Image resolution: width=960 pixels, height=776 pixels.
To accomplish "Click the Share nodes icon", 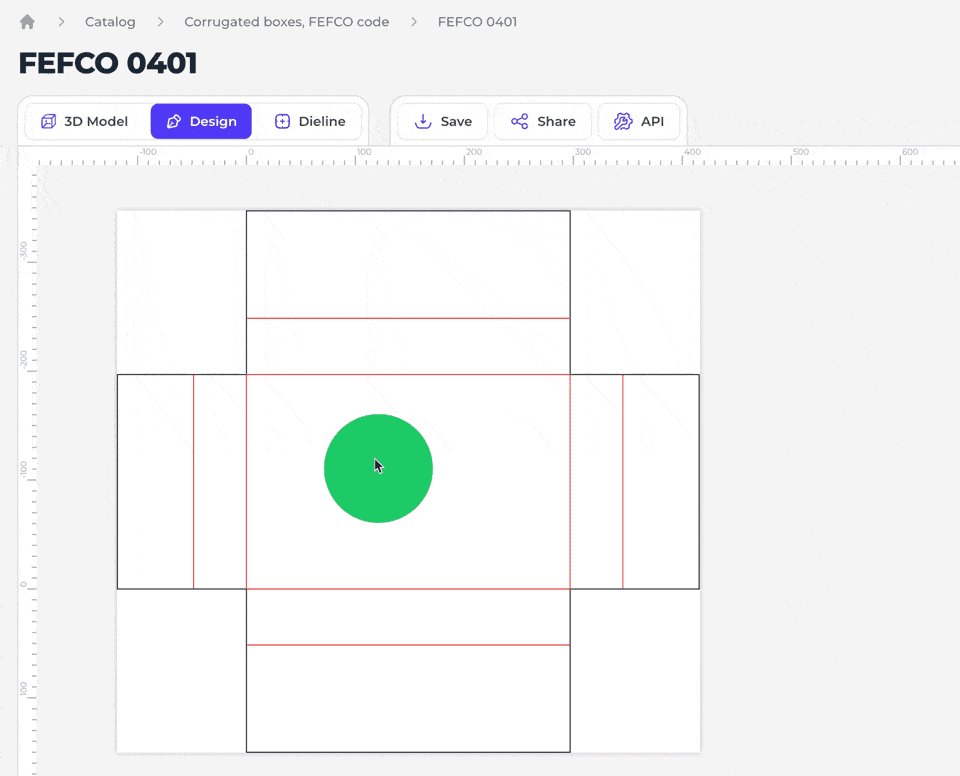I will click(x=519, y=122).
